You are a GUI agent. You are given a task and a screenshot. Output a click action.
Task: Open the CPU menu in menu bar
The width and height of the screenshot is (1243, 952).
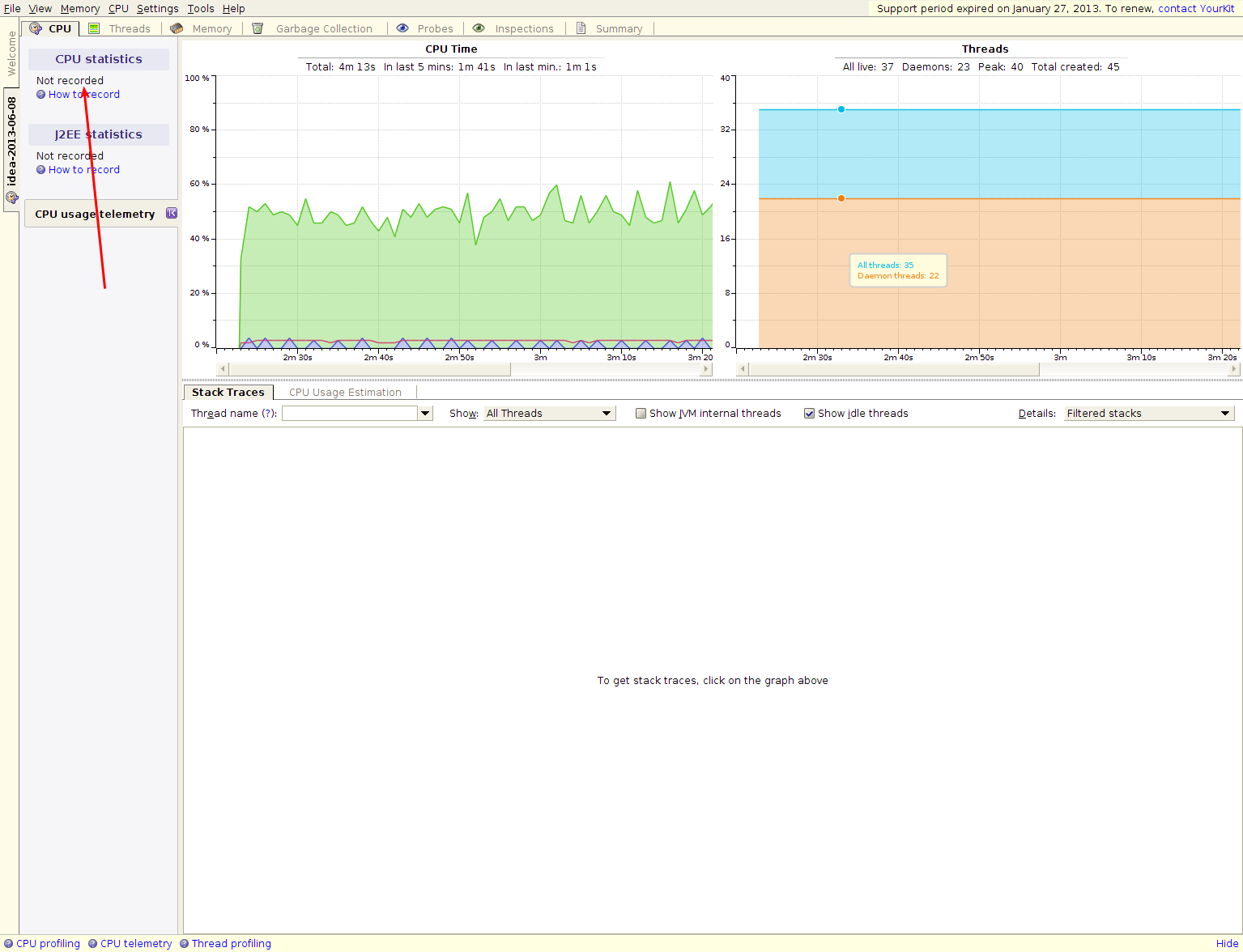pos(118,9)
